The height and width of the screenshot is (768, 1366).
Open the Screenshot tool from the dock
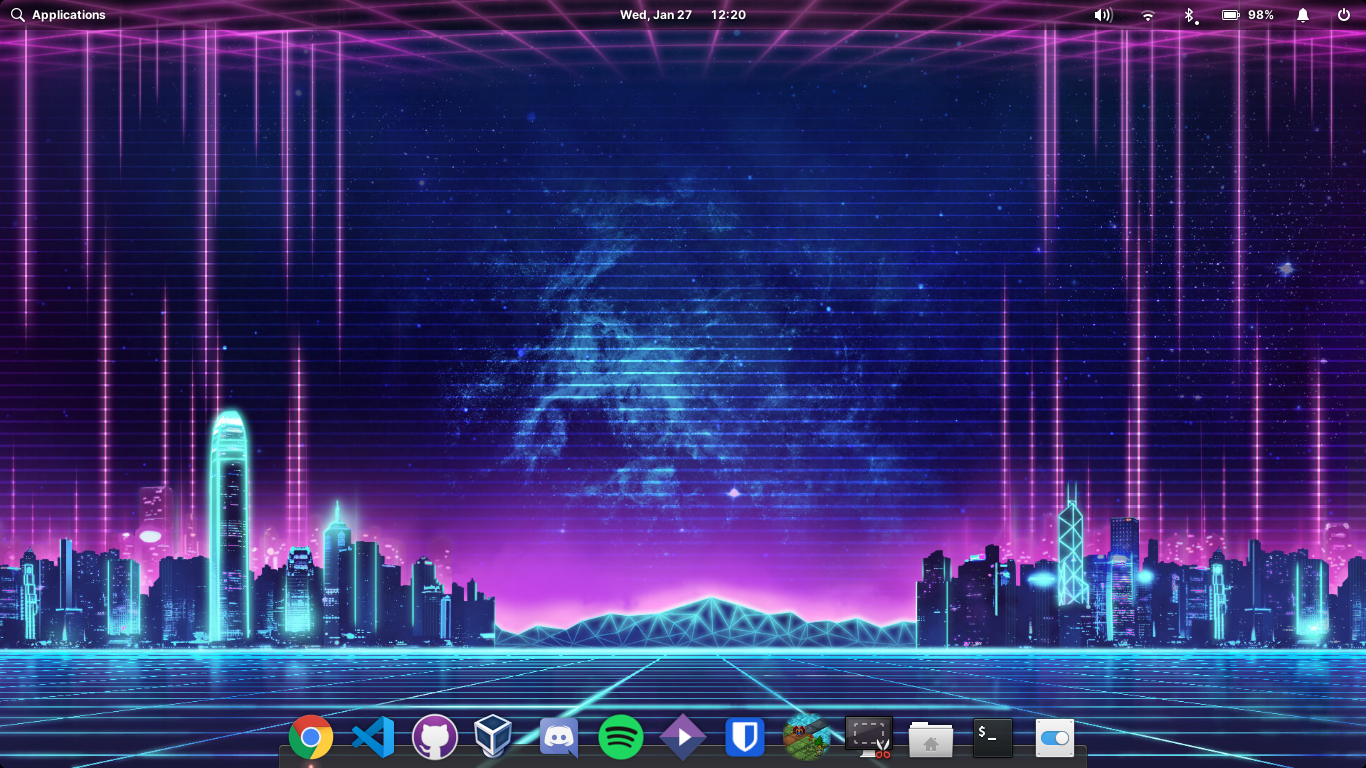click(x=869, y=738)
